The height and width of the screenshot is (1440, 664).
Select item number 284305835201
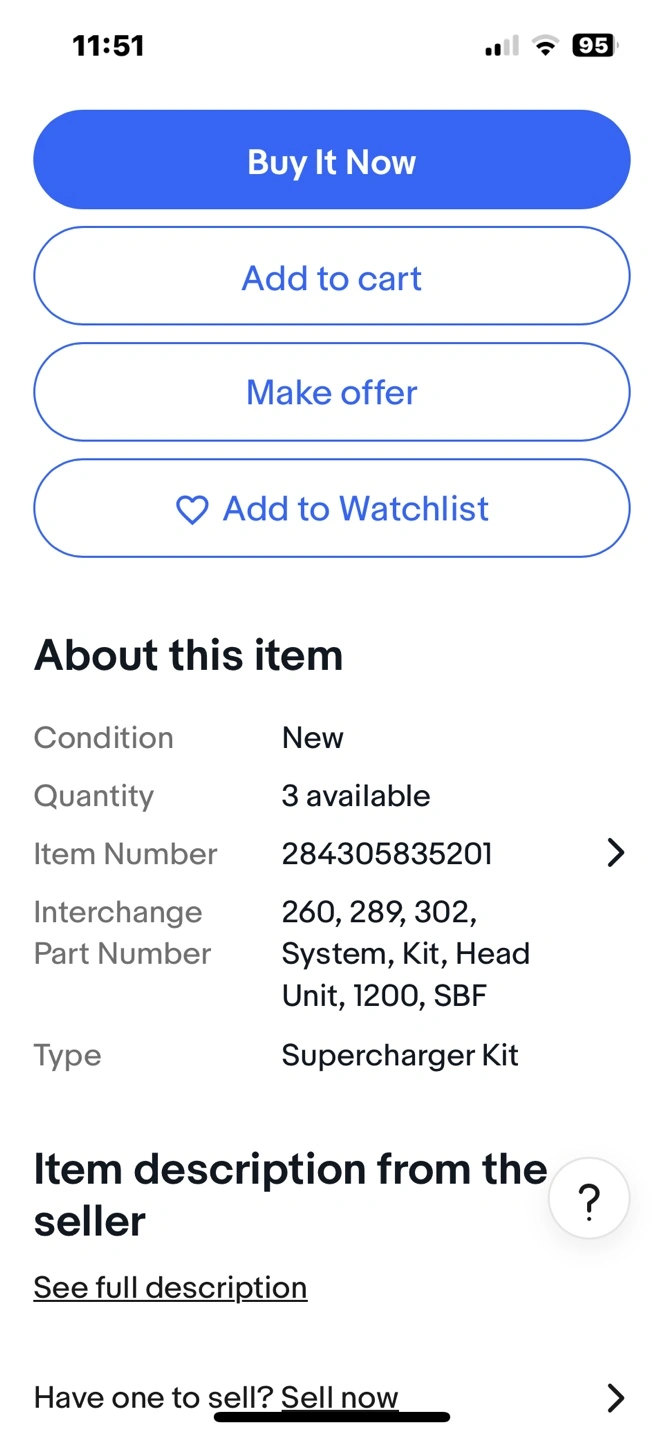click(x=387, y=854)
